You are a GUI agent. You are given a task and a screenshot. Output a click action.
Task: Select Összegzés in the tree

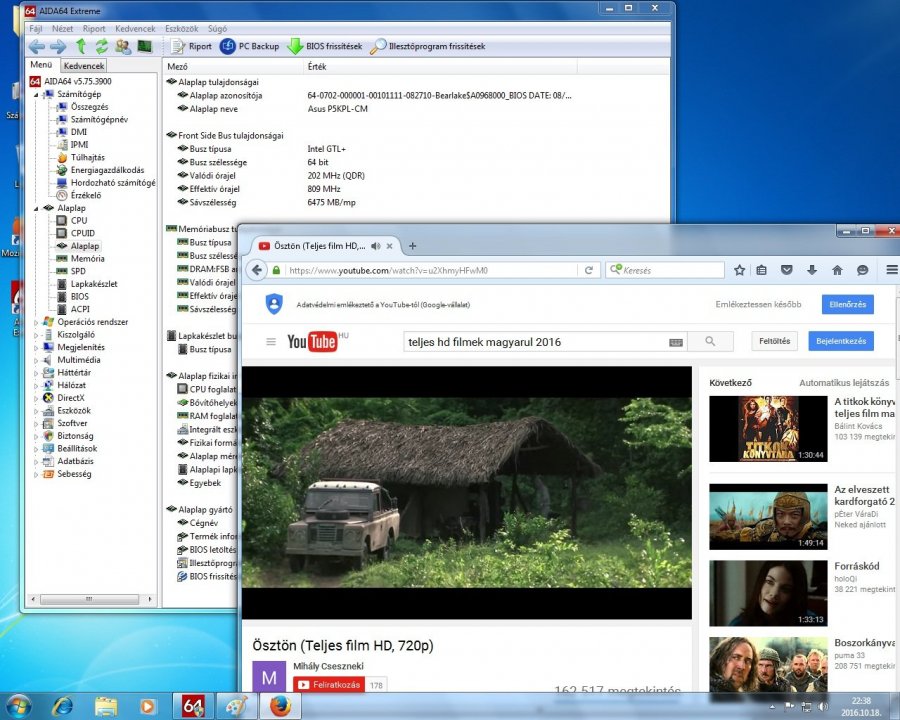click(89, 107)
